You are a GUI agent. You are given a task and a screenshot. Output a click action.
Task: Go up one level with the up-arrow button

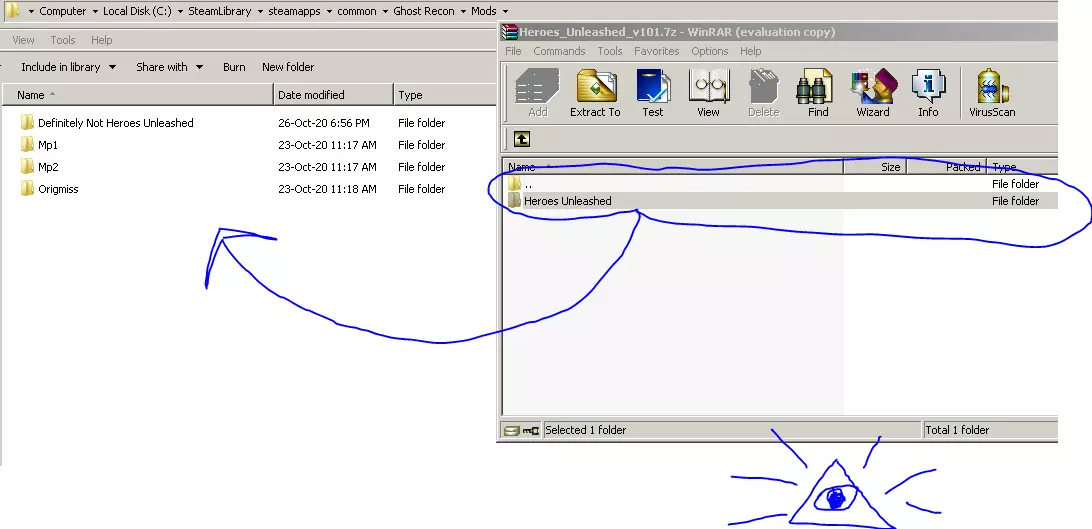522,139
